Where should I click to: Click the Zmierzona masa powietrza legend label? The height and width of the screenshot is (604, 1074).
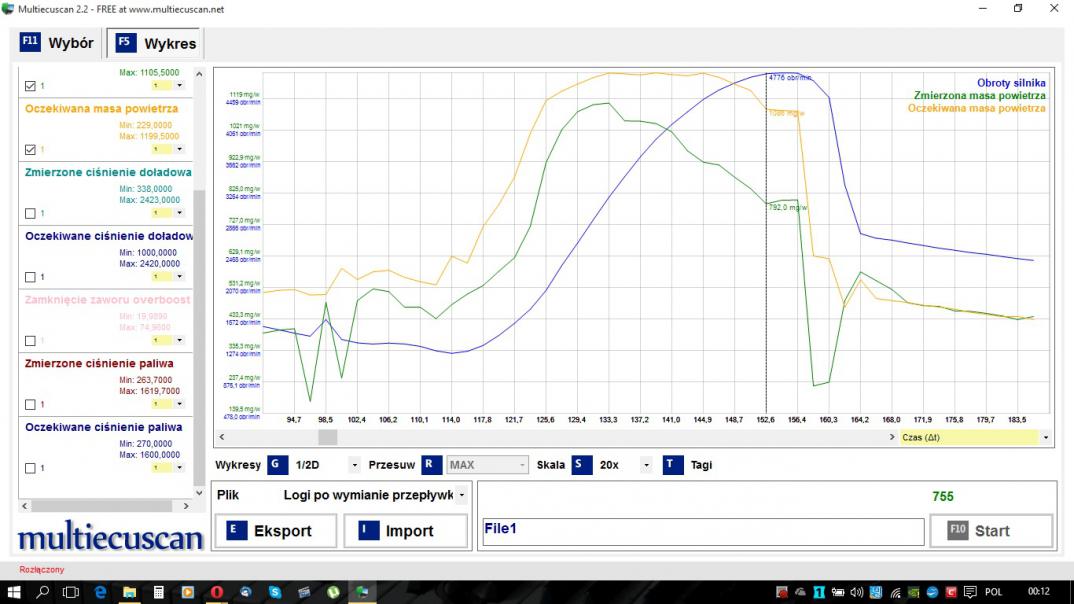pos(979,96)
